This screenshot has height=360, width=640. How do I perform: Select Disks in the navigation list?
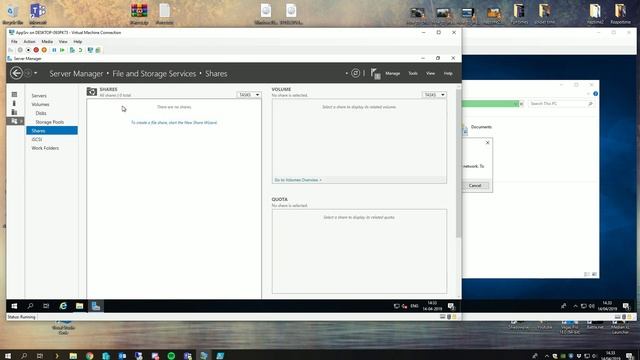(x=41, y=113)
